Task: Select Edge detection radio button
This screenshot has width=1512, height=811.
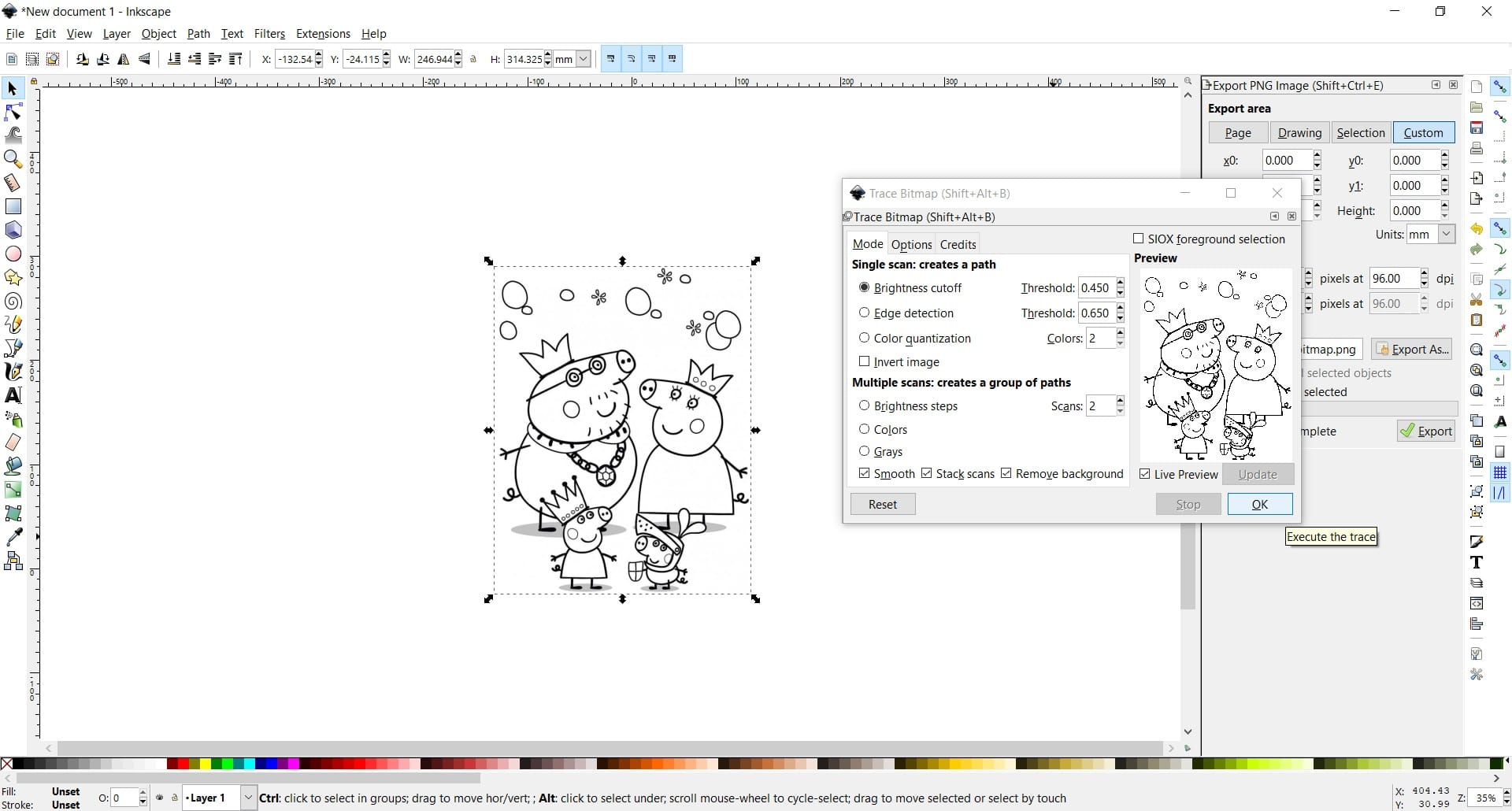Action: click(x=864, y=313)
